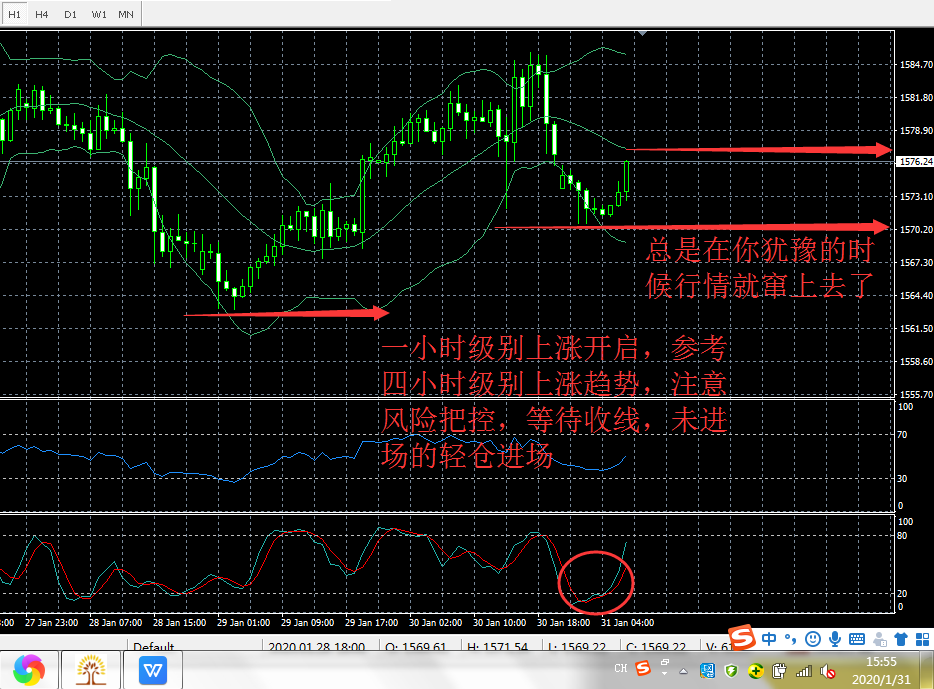Click the 2020.01.28 18:00 status bar field

pyautogui.click(x=317, y=647)
